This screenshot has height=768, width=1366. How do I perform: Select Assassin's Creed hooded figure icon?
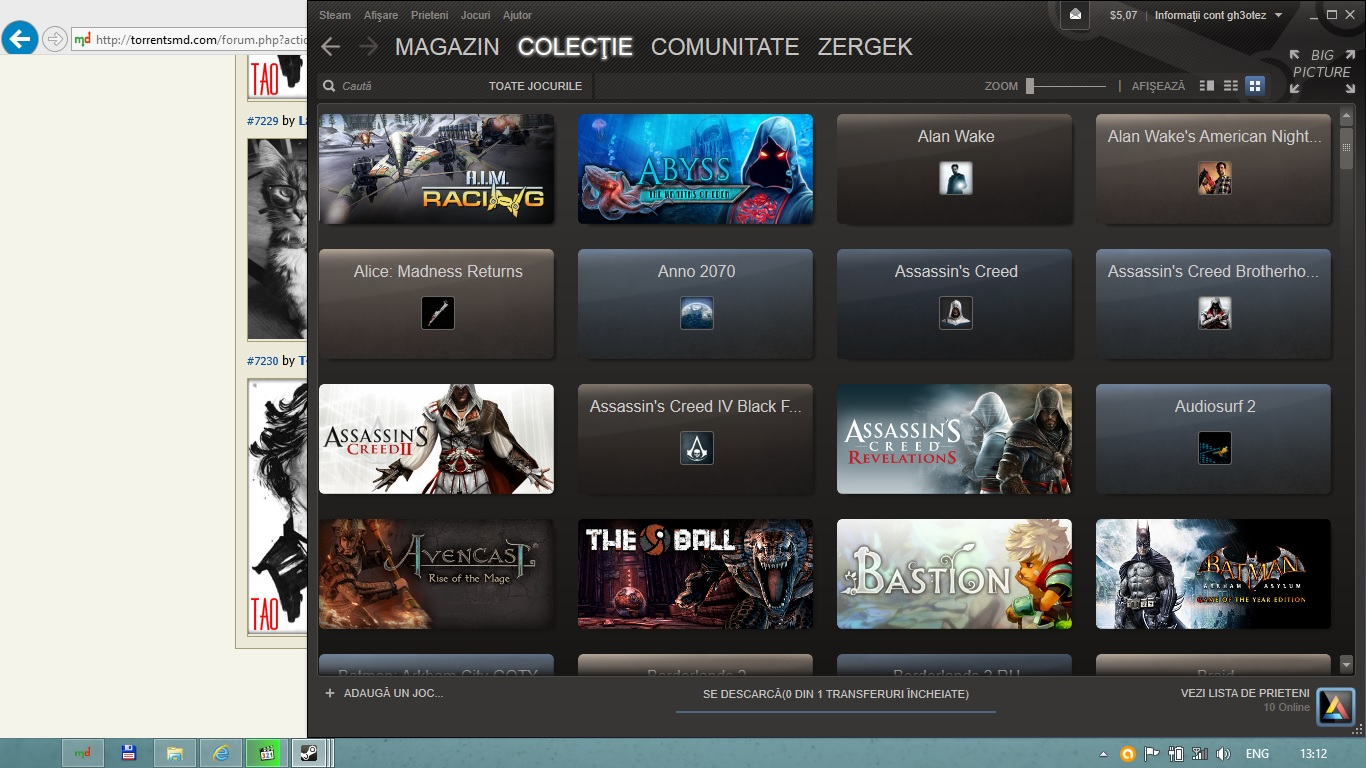[955, 313]
